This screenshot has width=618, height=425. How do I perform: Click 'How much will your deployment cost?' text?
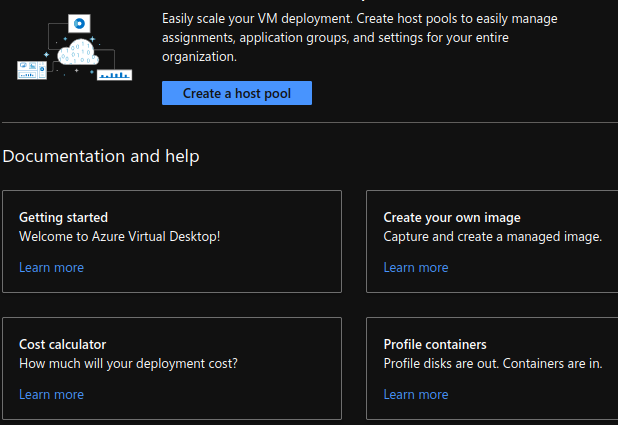128,363
